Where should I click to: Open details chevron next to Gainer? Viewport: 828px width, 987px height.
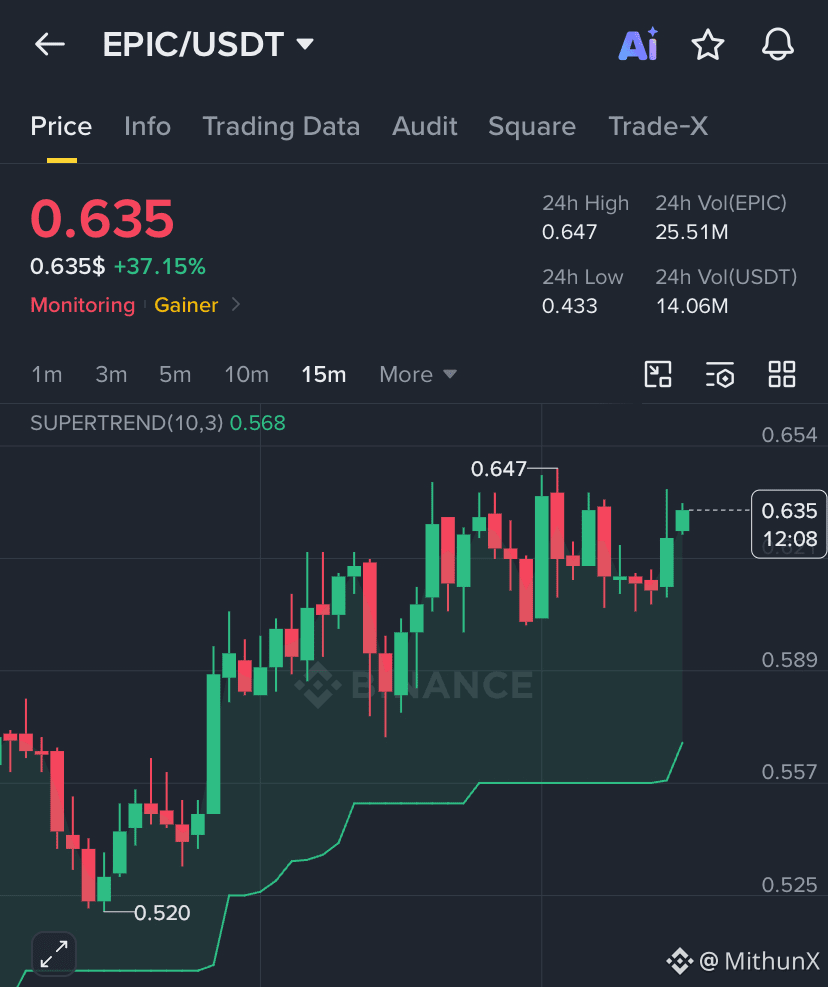click(x=235, y=305)
